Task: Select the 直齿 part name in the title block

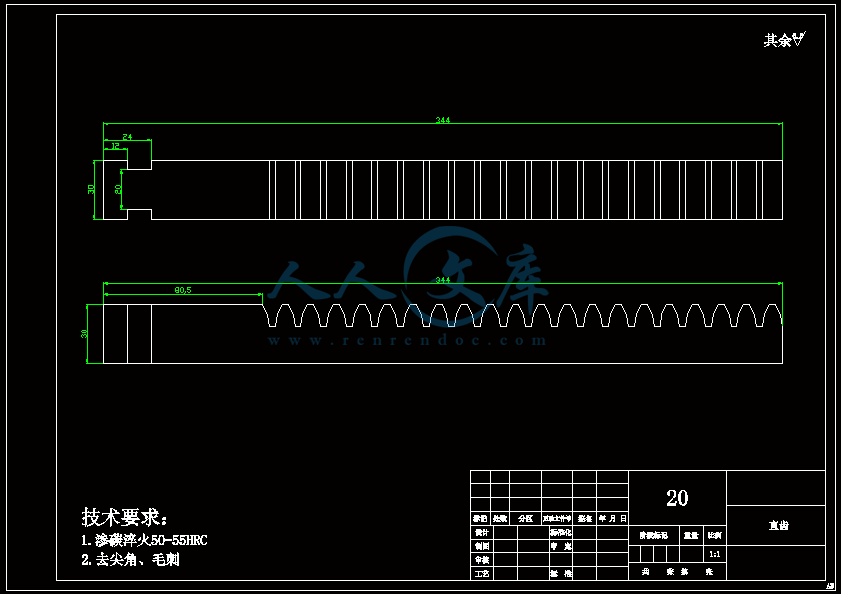Action: point(778,525)
